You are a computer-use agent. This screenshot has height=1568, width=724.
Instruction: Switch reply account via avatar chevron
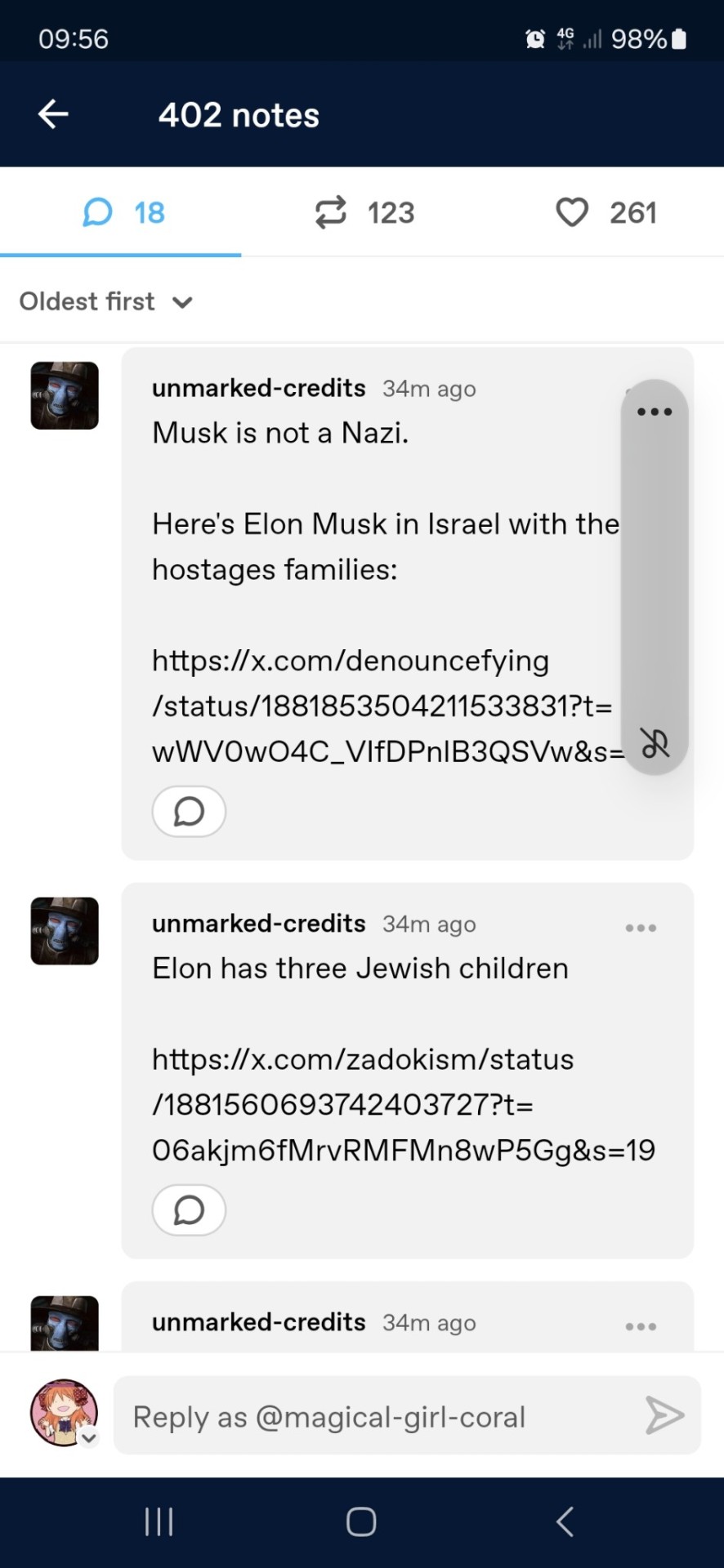point(88,1438)
